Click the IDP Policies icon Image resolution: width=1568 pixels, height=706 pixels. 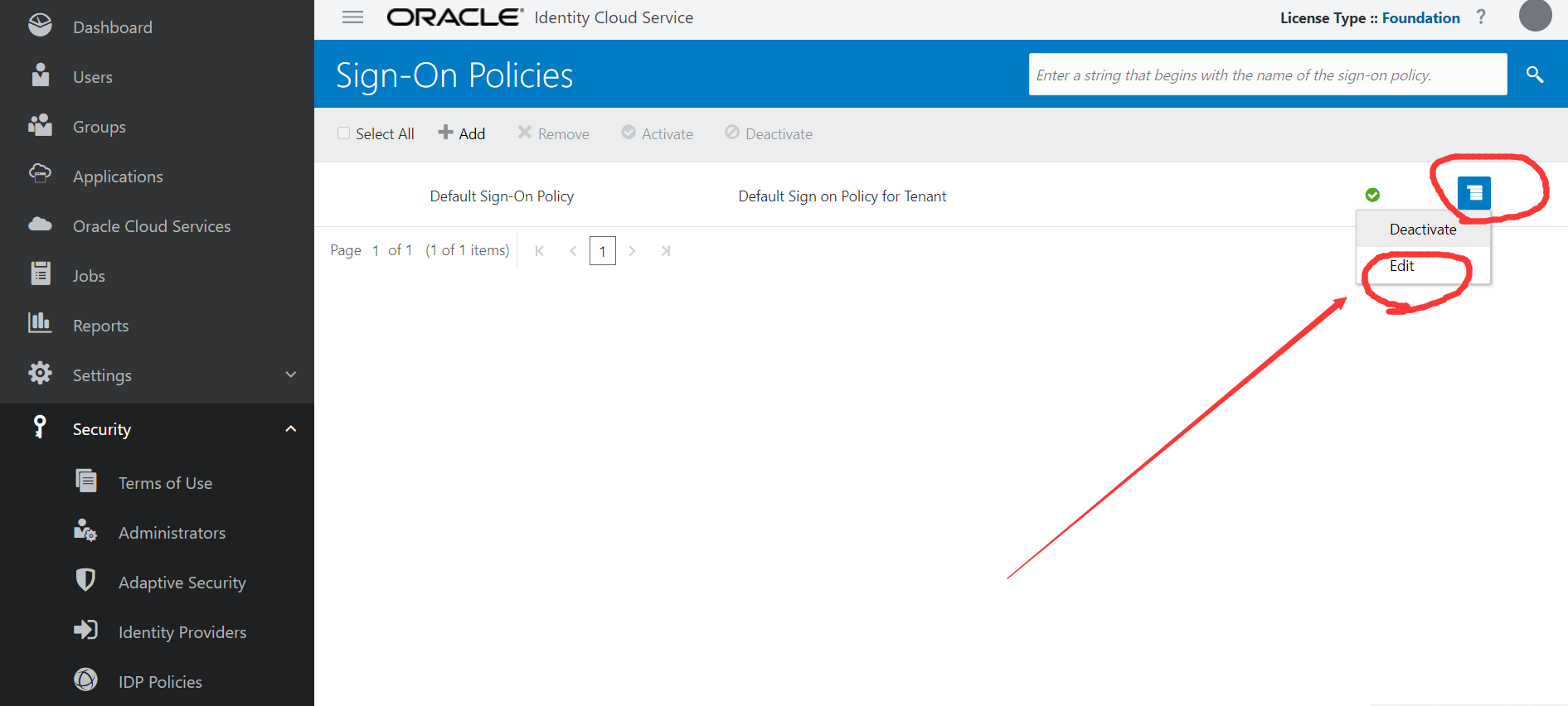tap(85, 679)
